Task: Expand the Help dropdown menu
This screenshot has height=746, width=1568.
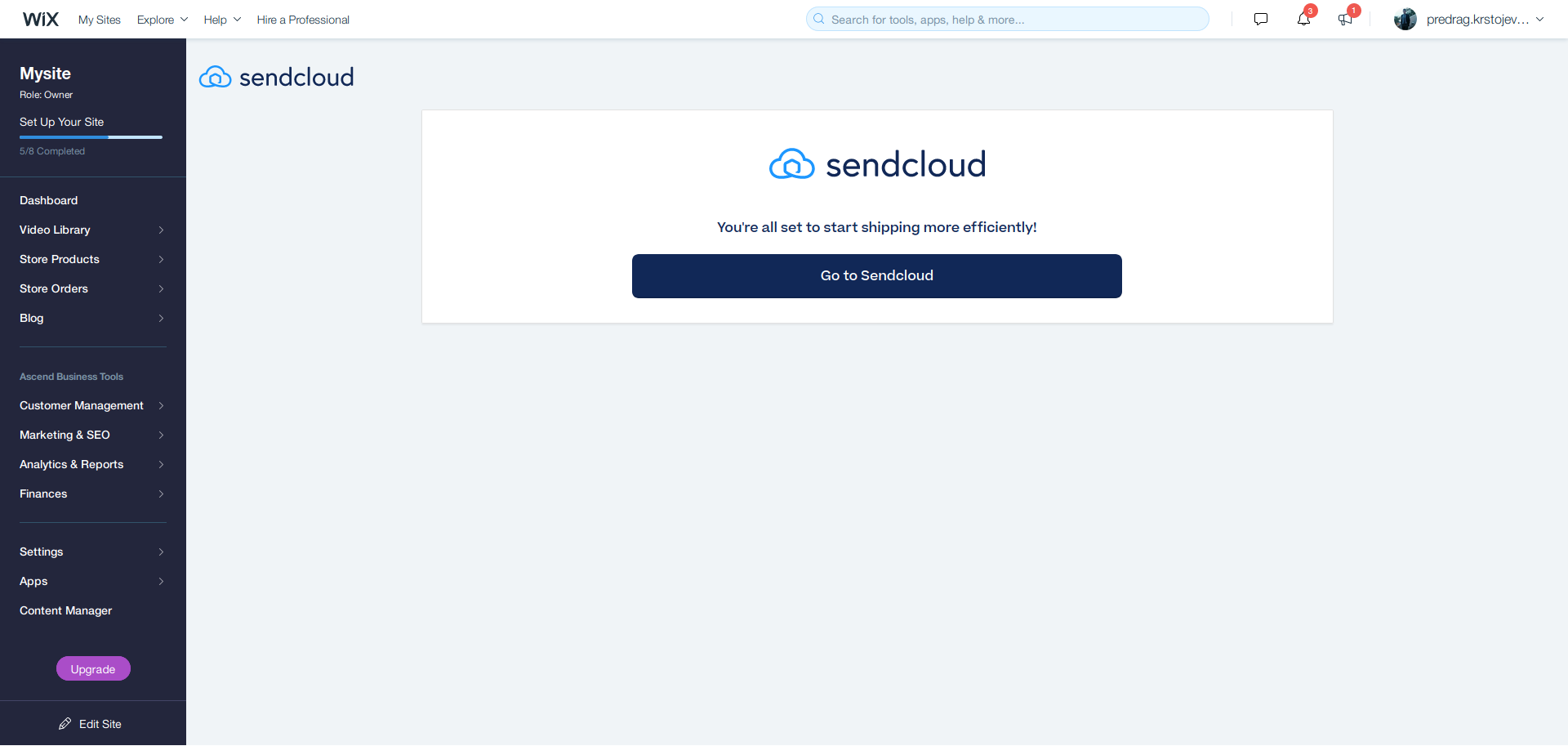Action: coord(222,20)
